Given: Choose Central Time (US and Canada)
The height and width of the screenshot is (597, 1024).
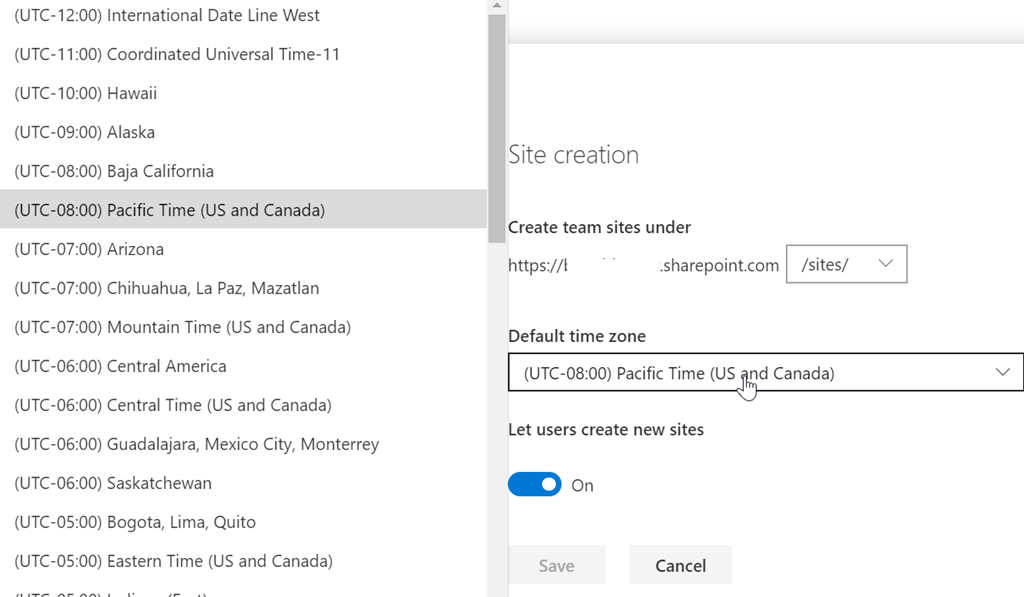Looking at the screenshot, I should pos(173,405).
